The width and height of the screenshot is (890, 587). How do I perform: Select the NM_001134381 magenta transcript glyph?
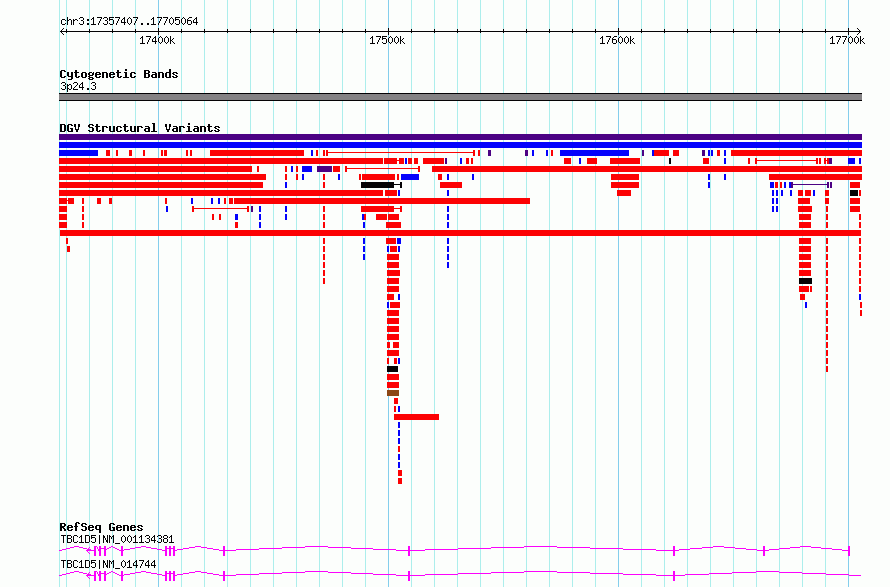tap(455, 550)
